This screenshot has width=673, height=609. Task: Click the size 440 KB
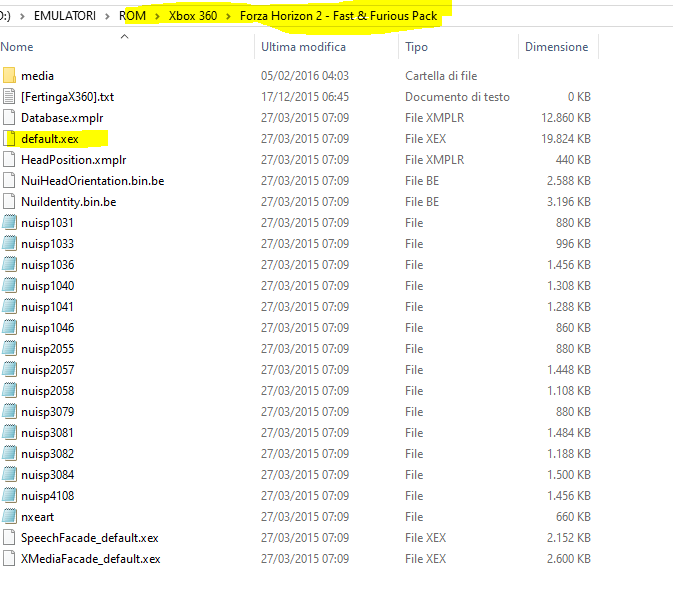coord(573,160)
